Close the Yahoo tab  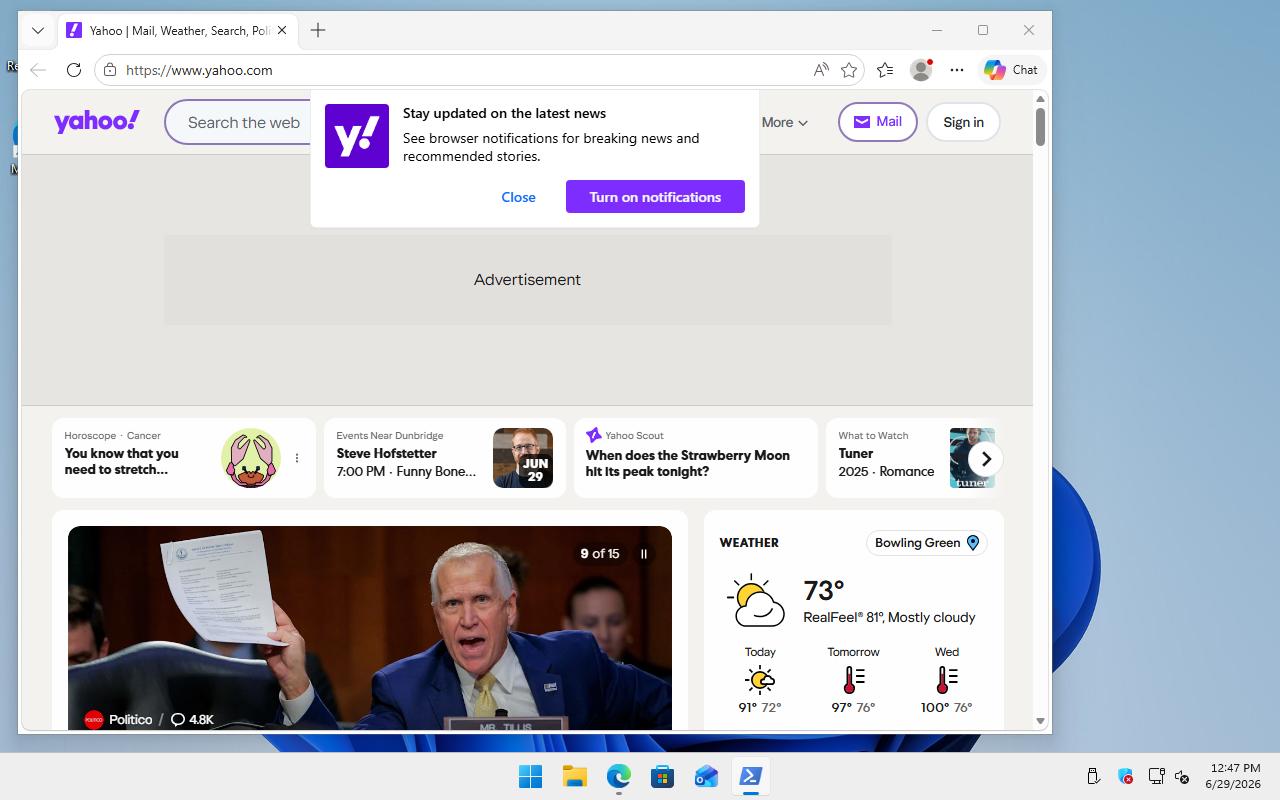point(282,30)
